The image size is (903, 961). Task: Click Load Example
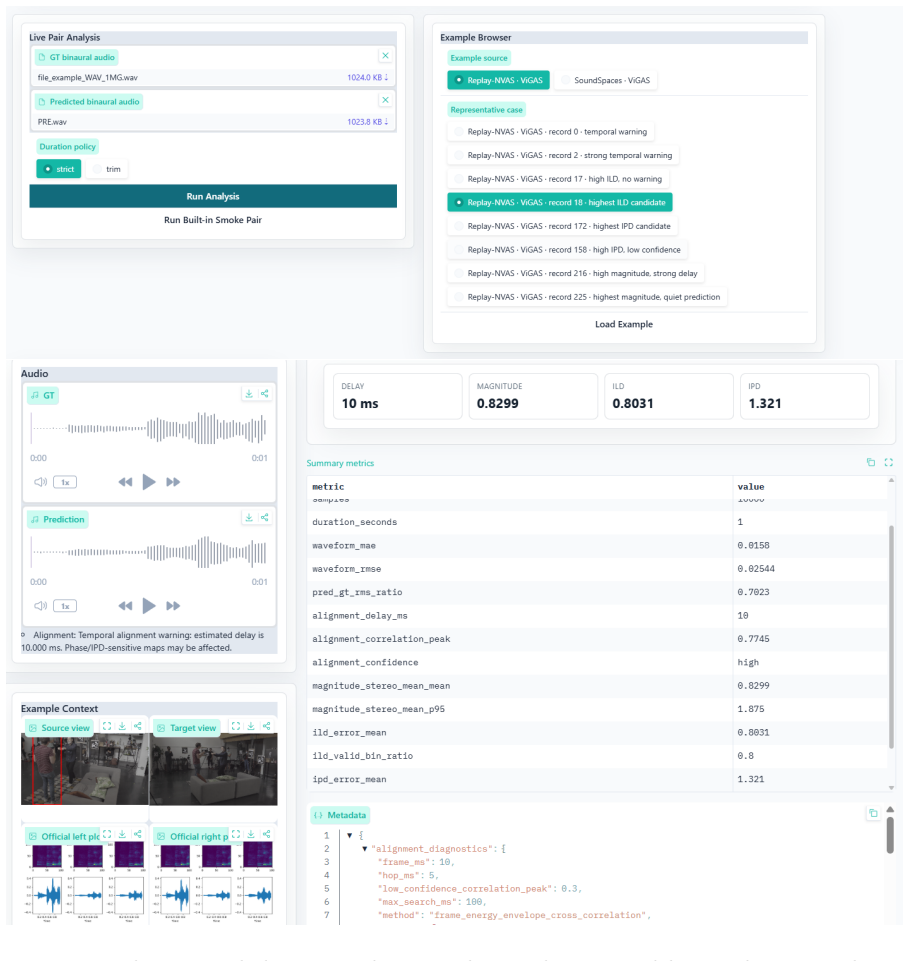coord(623,324)
